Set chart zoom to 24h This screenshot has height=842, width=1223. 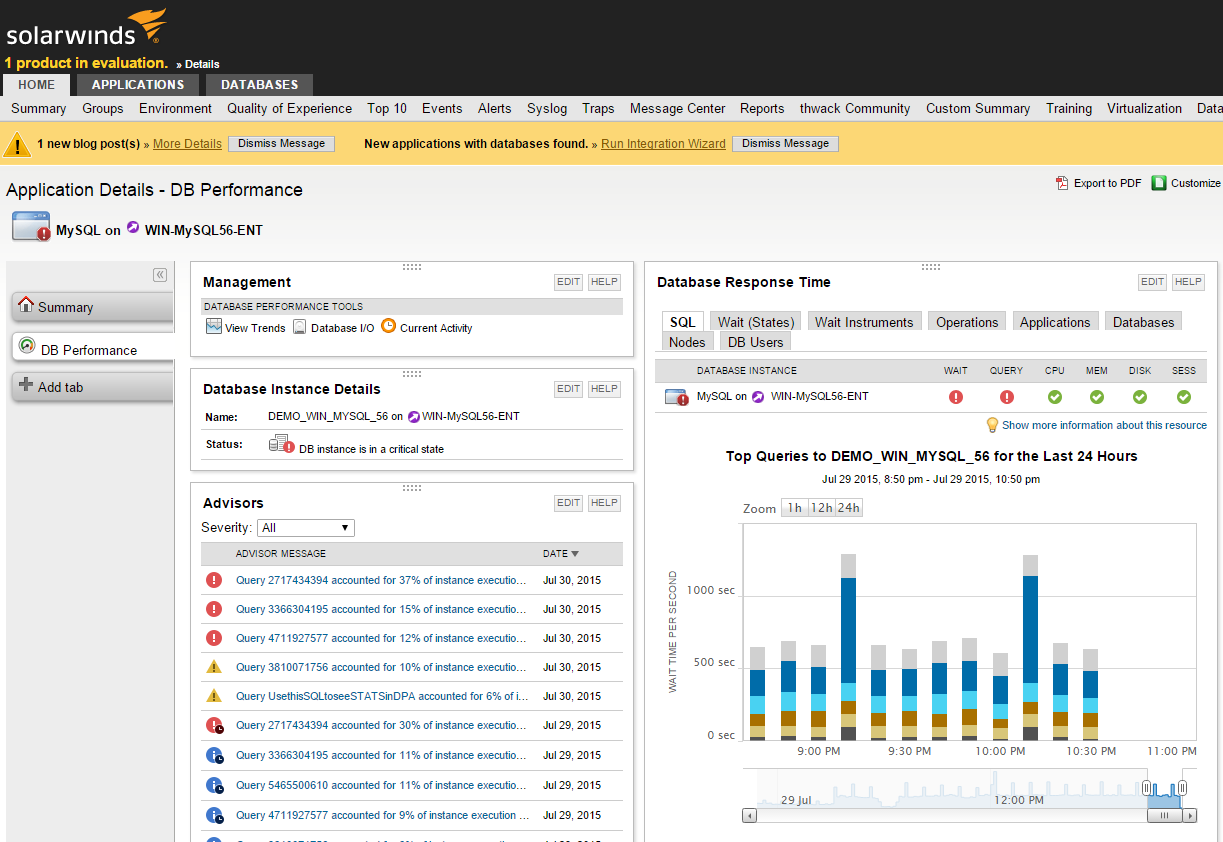pos(848,508)
